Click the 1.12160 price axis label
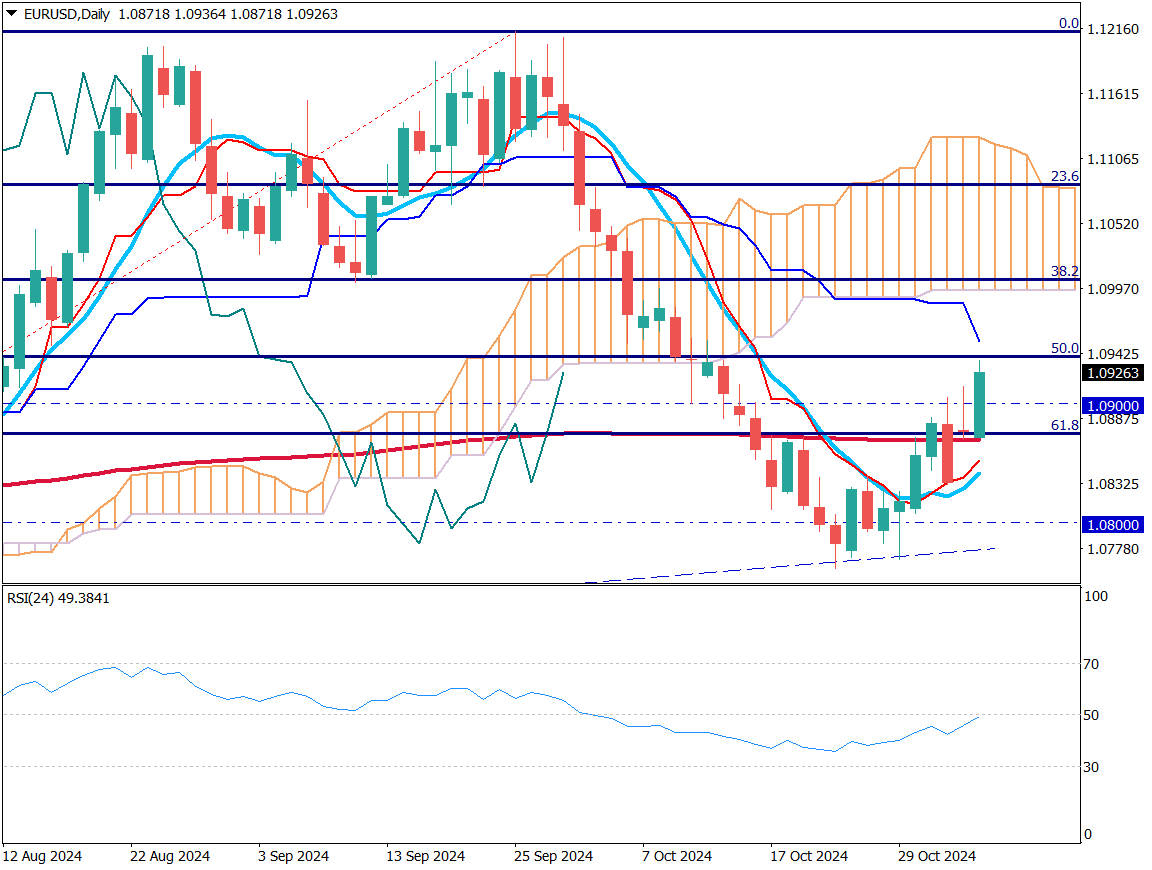This screenshot has width=1152, height=870. click(x=1112, y=29)
